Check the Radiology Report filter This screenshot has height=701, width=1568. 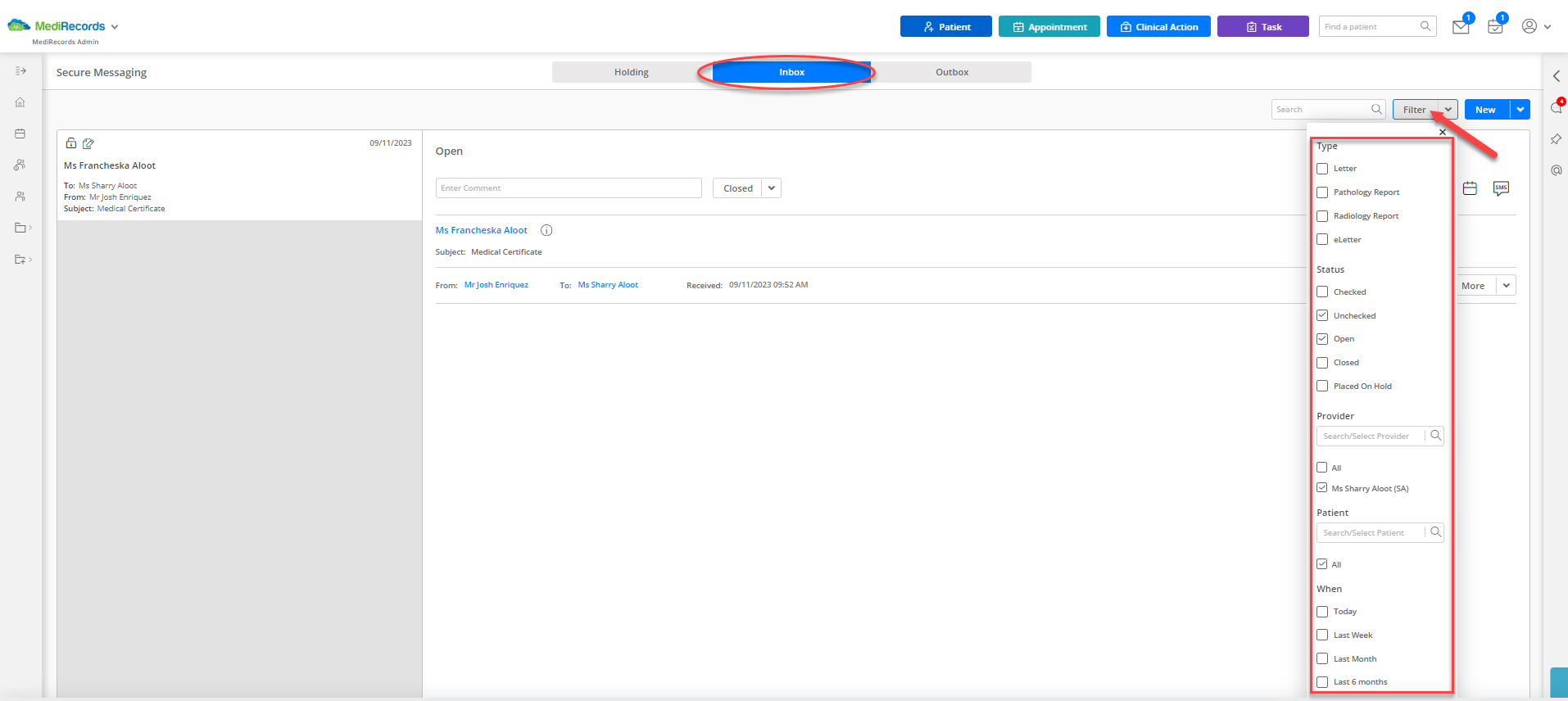pos(1322,216)
